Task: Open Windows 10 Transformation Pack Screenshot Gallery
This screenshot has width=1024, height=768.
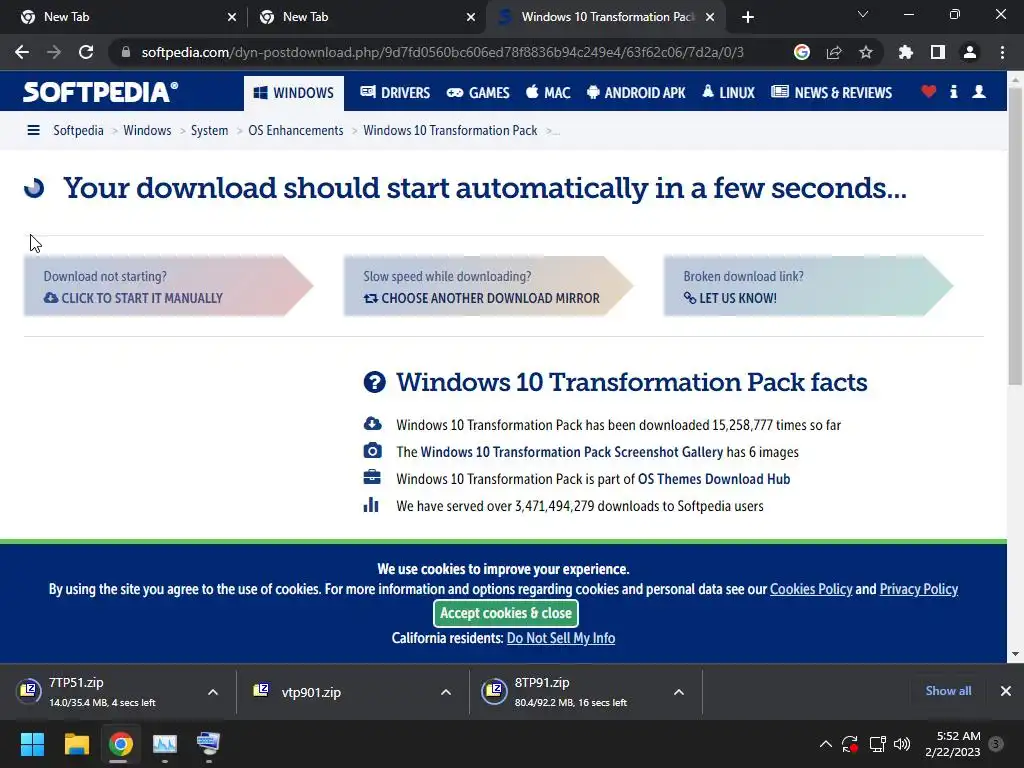Action: click(571, 452)
